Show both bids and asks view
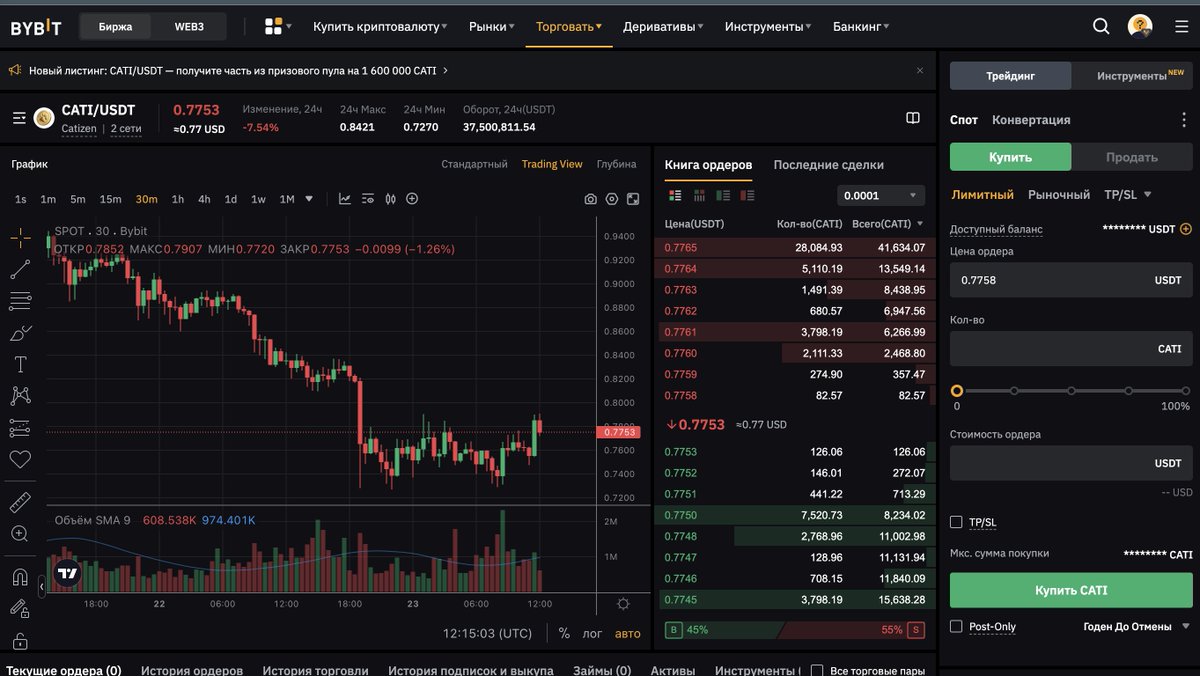 tap(675, 196)
